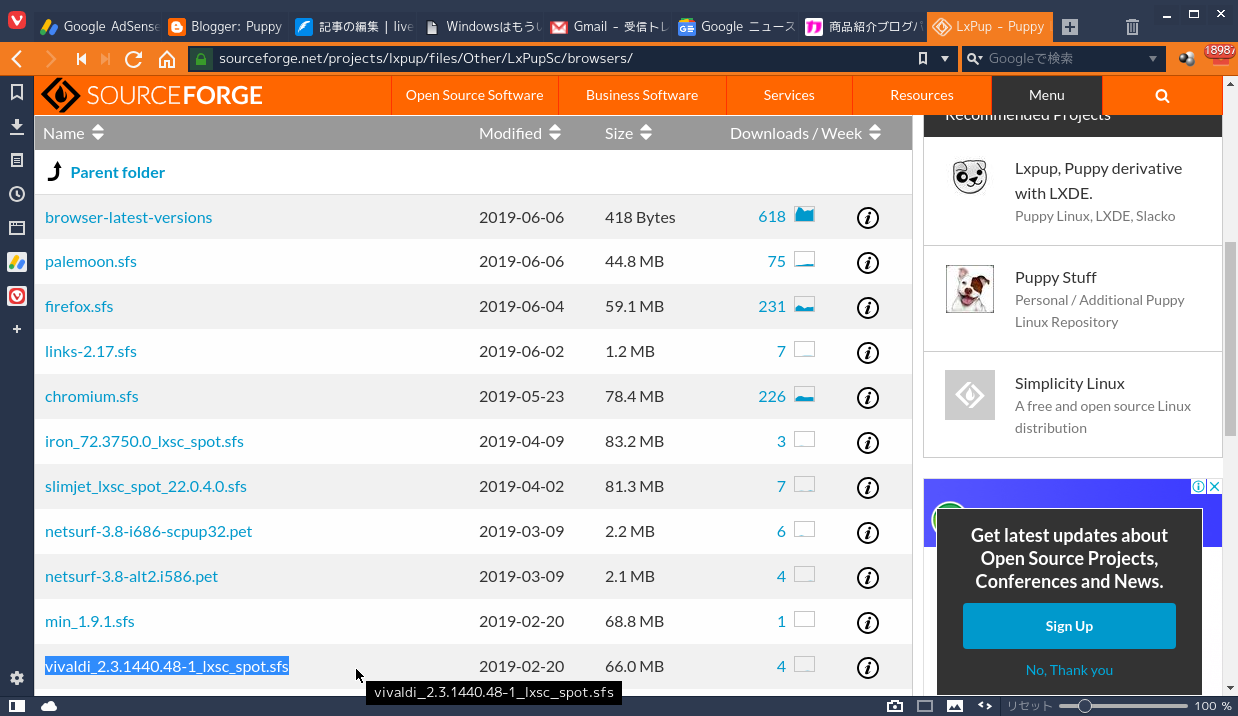Reset zoom with リセット button
This screenshot has width=1238, height=716.
click(x=1029, y=706)
